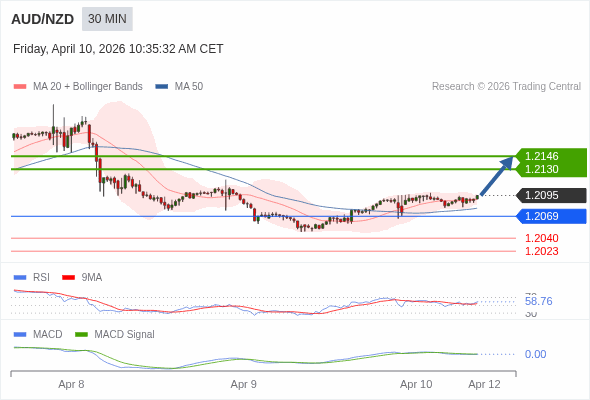
Task: Click the RSI legend label
Action: click(x=41, y=278)
